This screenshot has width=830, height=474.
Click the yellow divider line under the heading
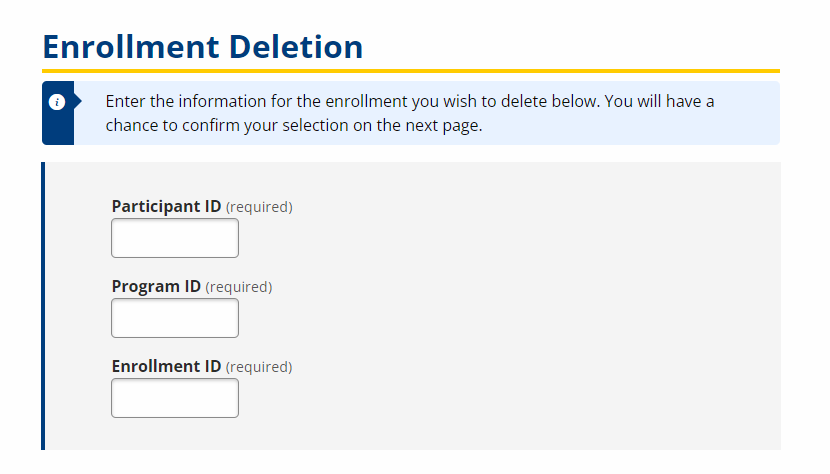pos(410,71)
